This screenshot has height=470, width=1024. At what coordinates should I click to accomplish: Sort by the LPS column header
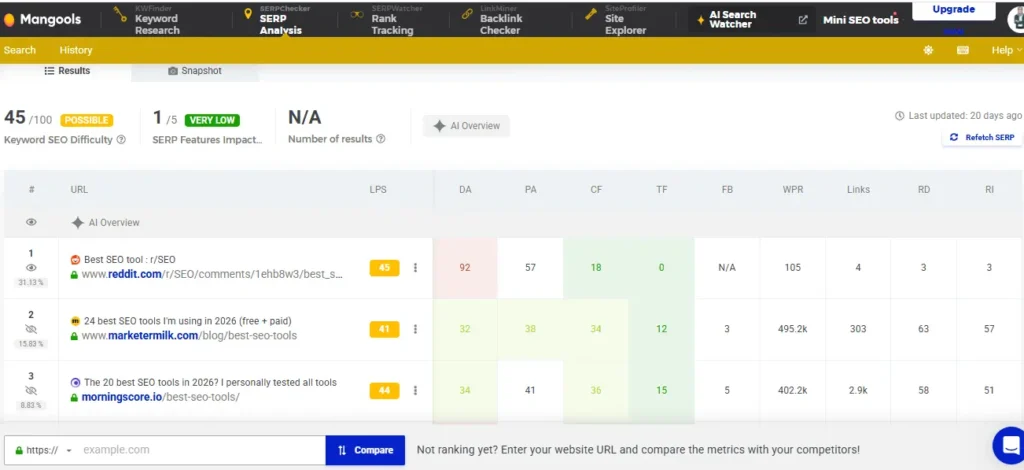tap(378, 189)
